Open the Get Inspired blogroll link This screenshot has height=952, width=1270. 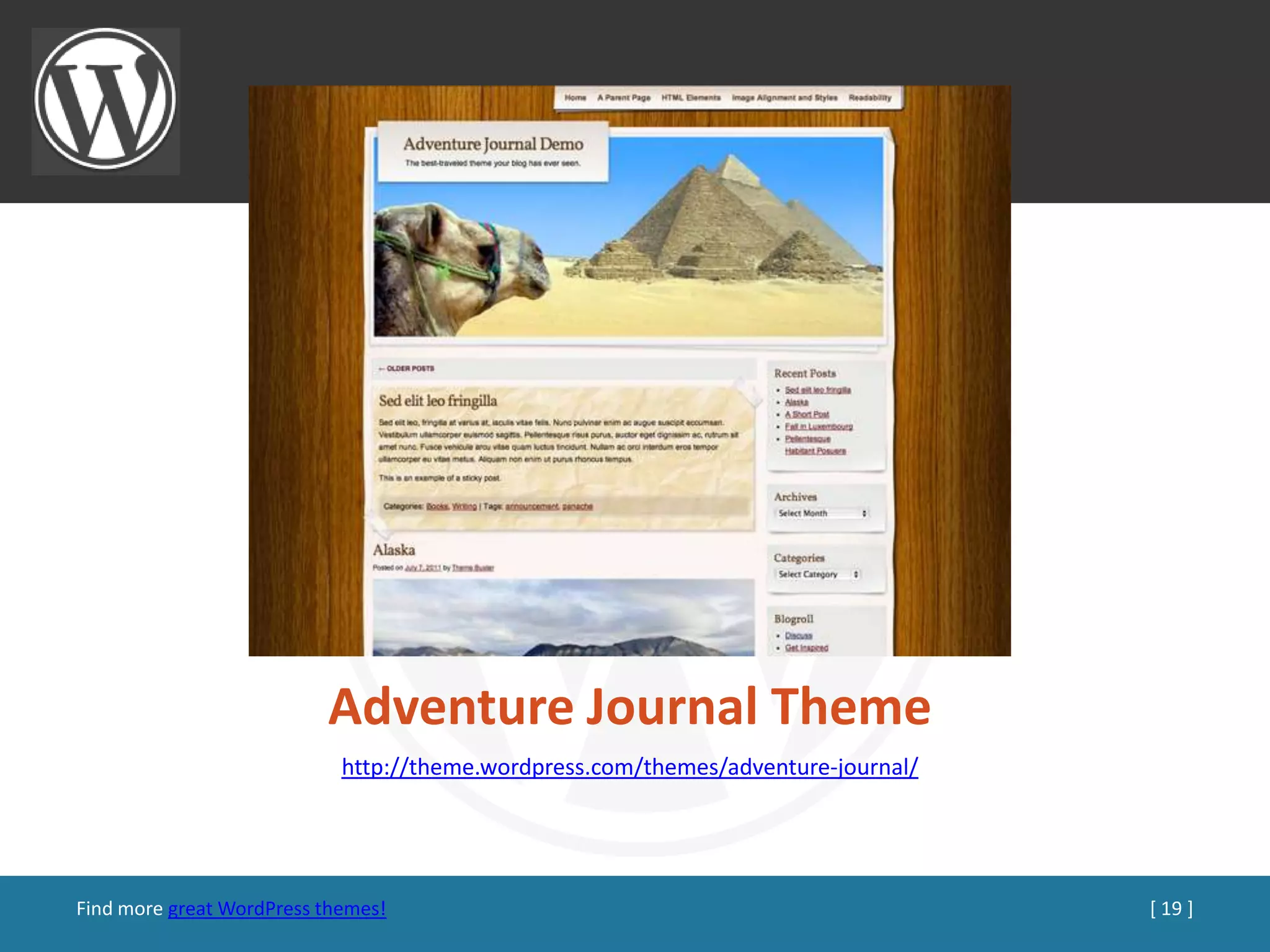tap(806, 648)
